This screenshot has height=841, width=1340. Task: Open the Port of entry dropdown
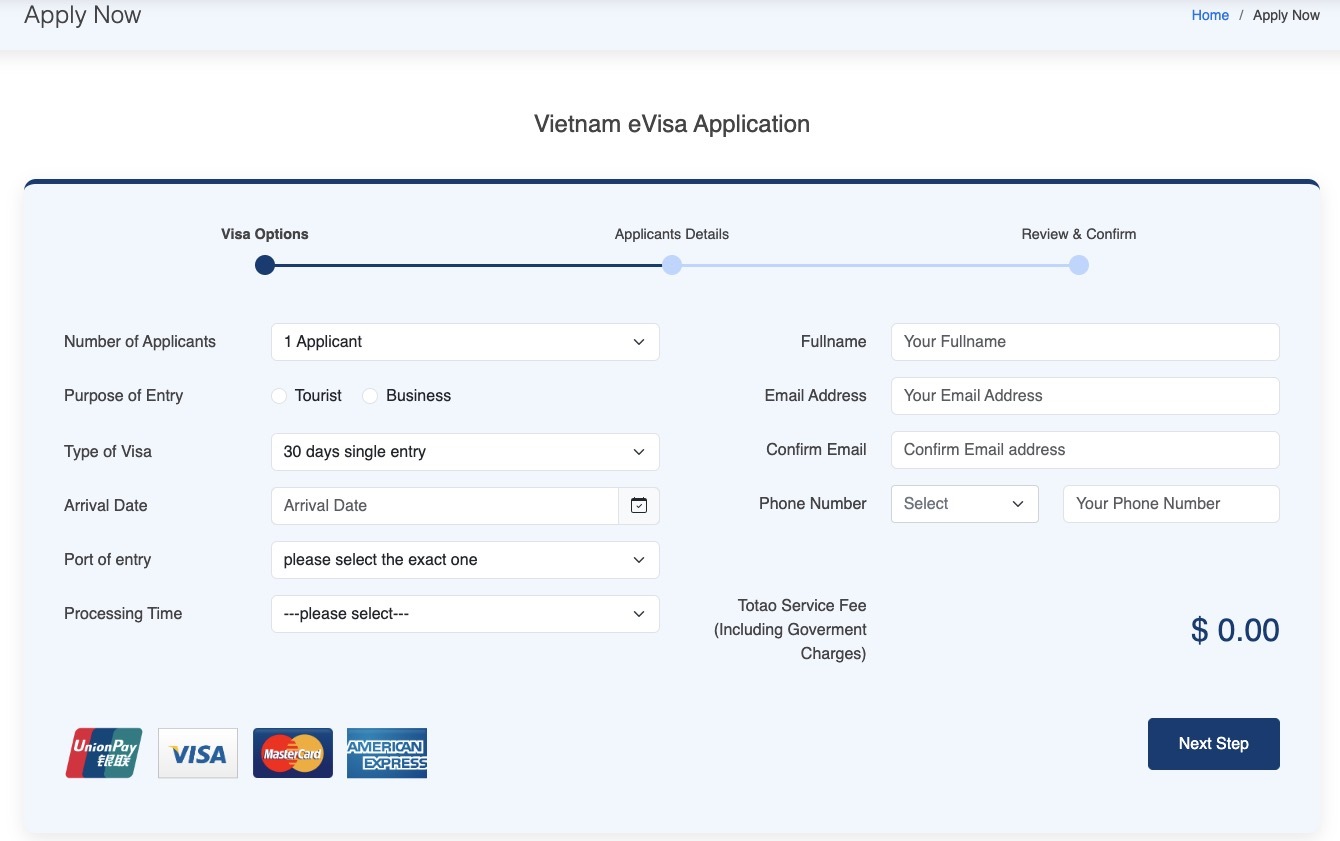pos(465,560)
